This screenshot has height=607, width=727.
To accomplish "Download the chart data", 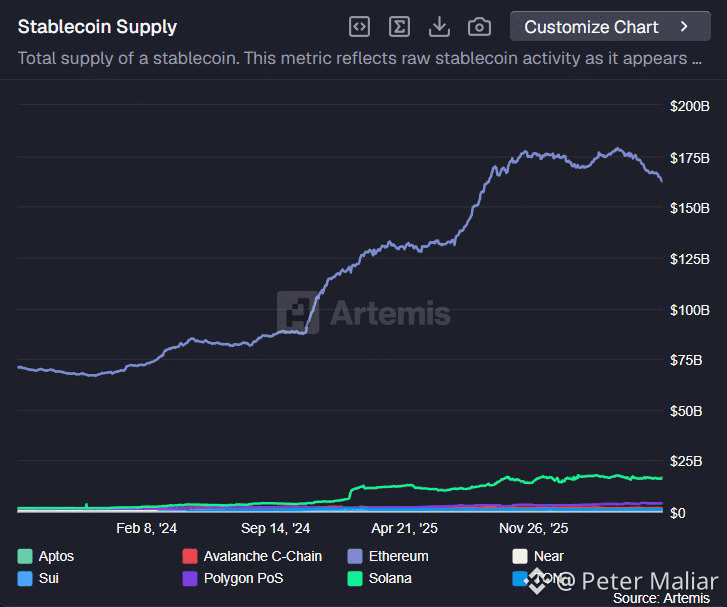I will click(x=439, y=26).
